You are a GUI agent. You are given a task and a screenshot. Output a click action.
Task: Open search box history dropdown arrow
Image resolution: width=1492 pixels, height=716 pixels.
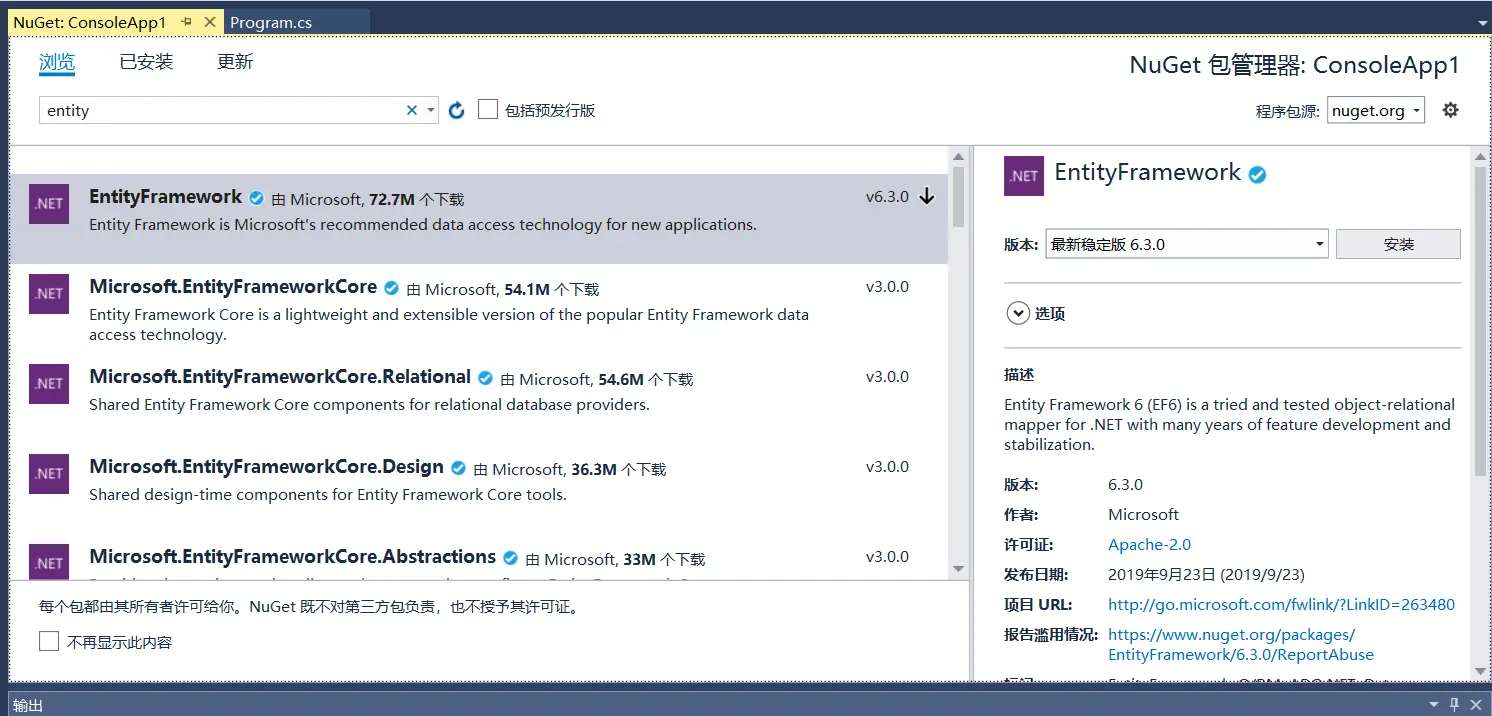point(430,110)
